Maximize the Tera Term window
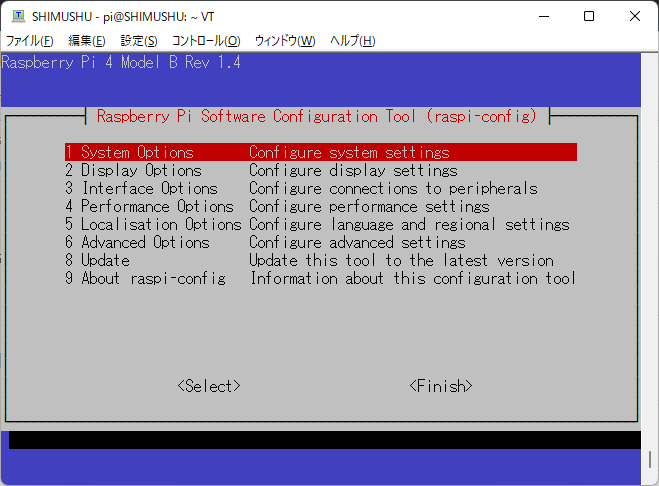 click(x=589, y=16)
